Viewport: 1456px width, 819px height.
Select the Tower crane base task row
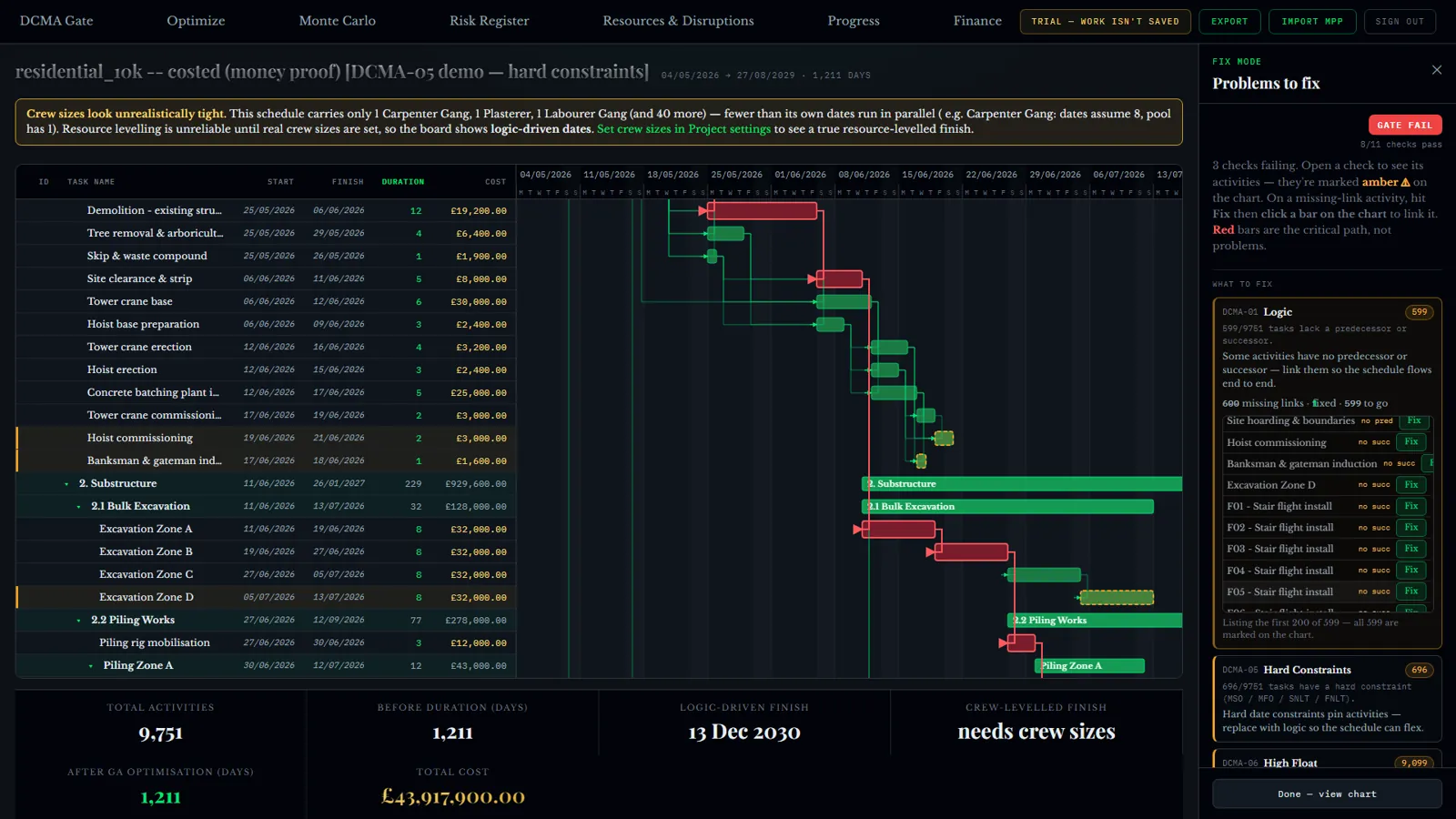click(x=266, y=302)
